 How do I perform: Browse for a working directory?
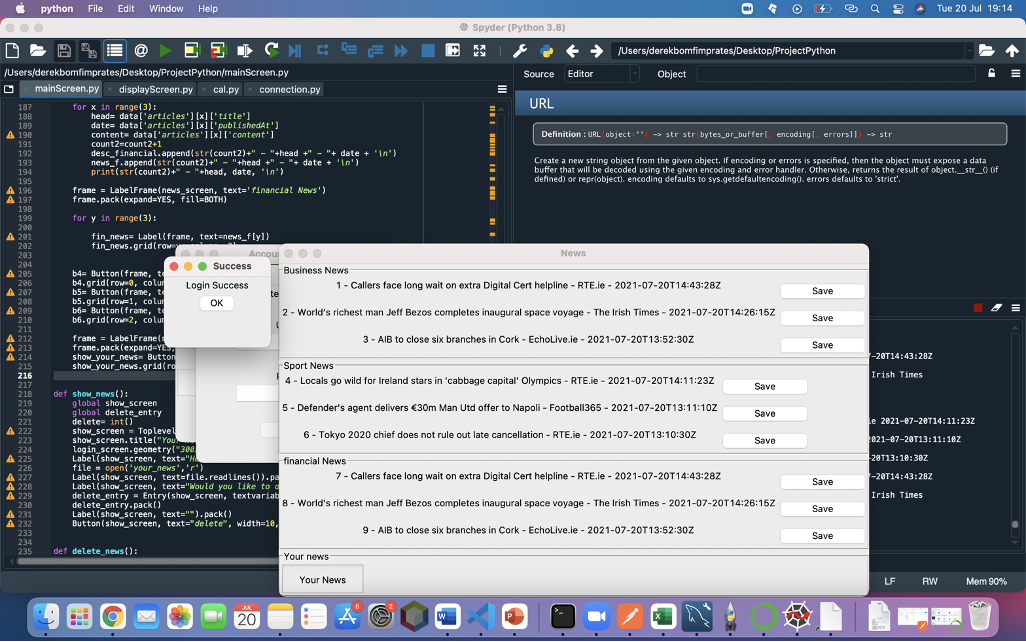987,50
